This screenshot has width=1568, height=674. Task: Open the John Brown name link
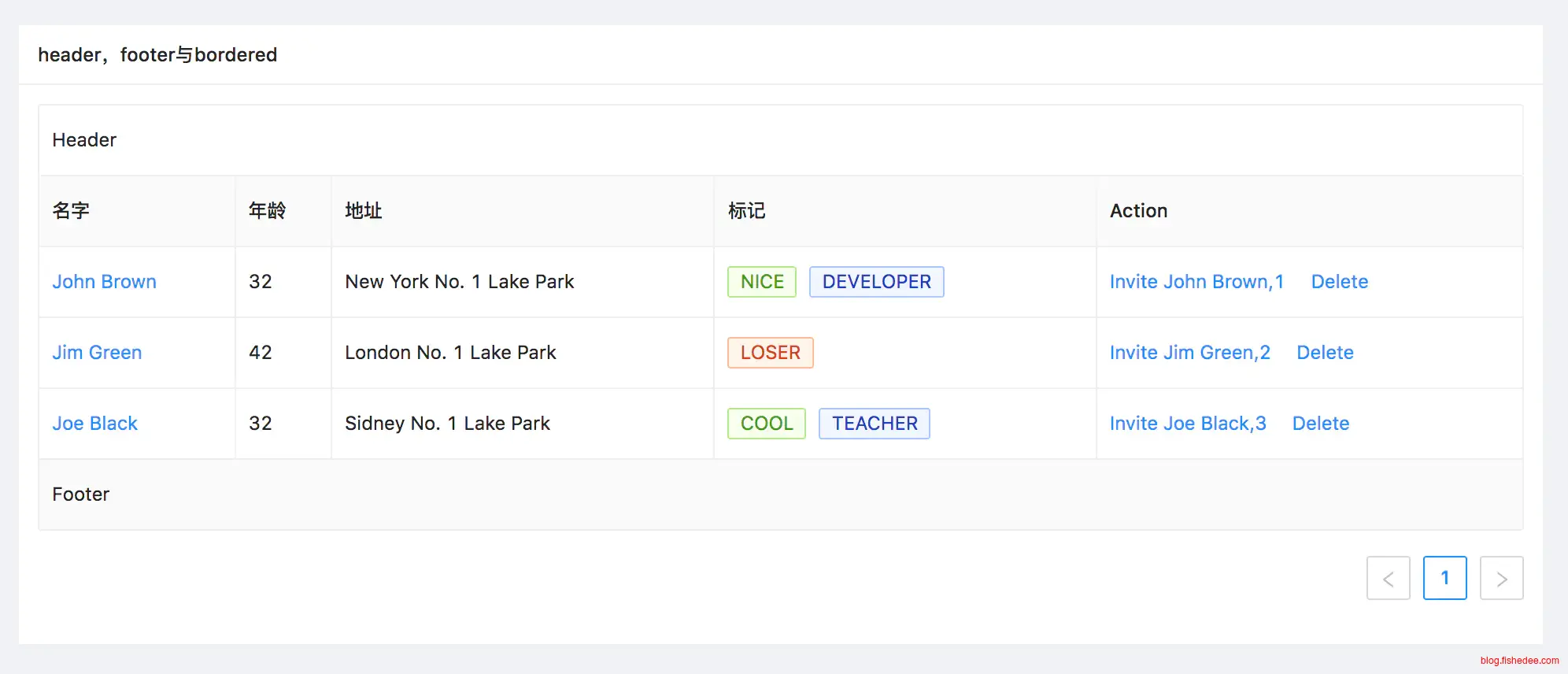[104, 282]
